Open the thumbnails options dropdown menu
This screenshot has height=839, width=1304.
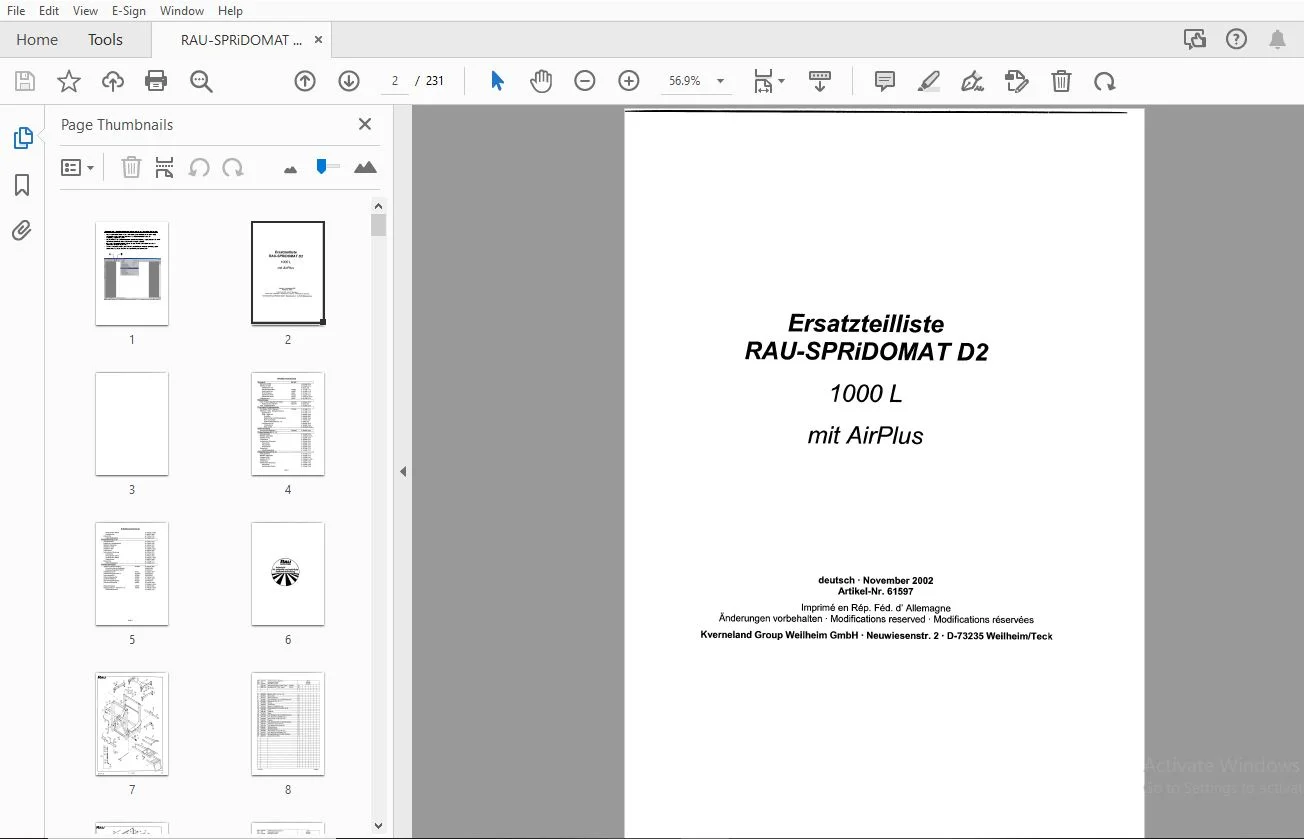pyautogui.click(x=77, y=167)
